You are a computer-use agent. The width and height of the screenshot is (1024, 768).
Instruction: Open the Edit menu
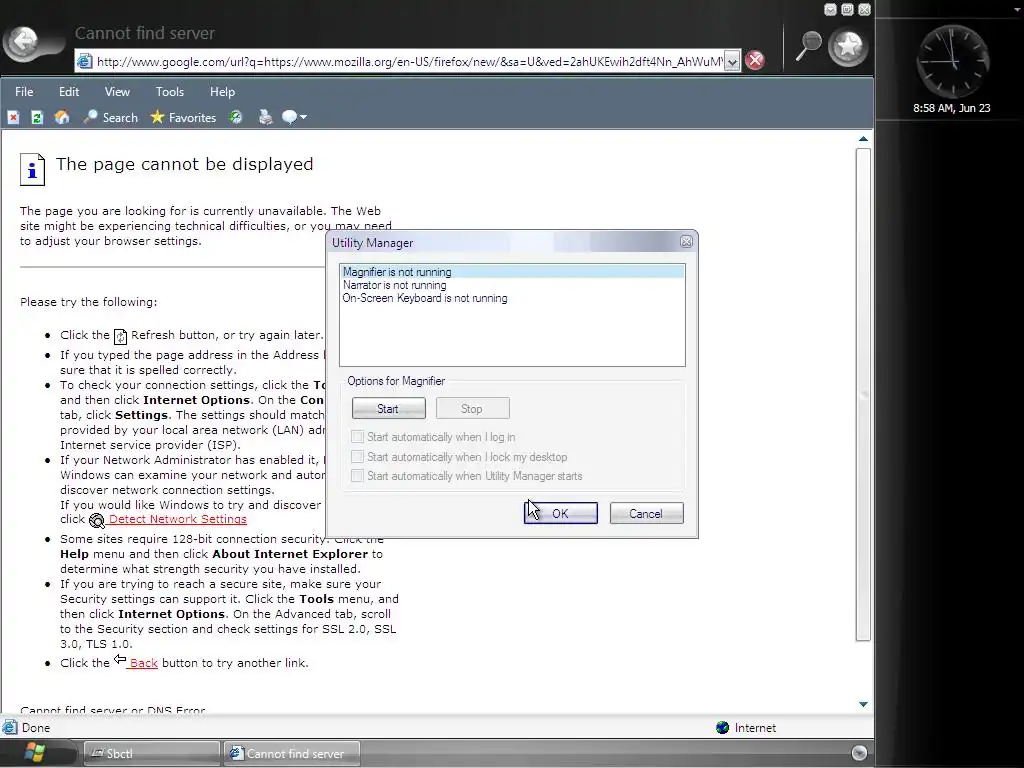click(x=69, y=92)
